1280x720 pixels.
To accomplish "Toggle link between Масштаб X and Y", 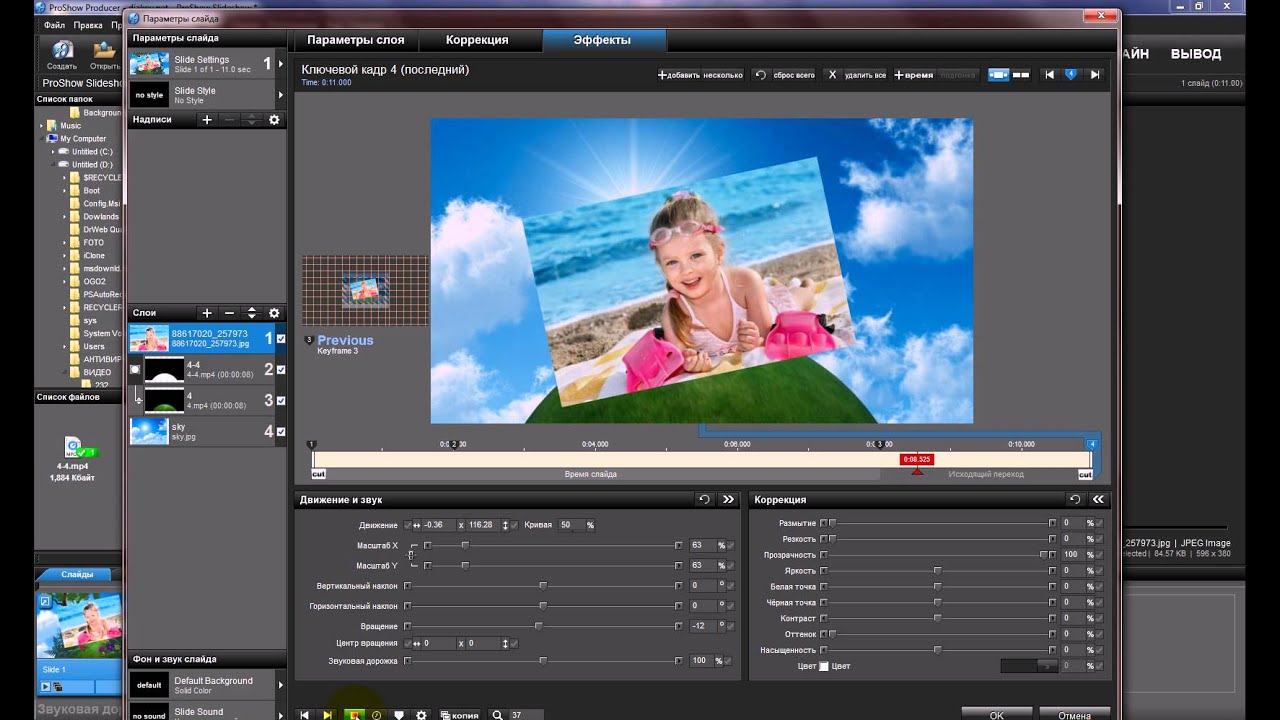I will coord(411,555).
